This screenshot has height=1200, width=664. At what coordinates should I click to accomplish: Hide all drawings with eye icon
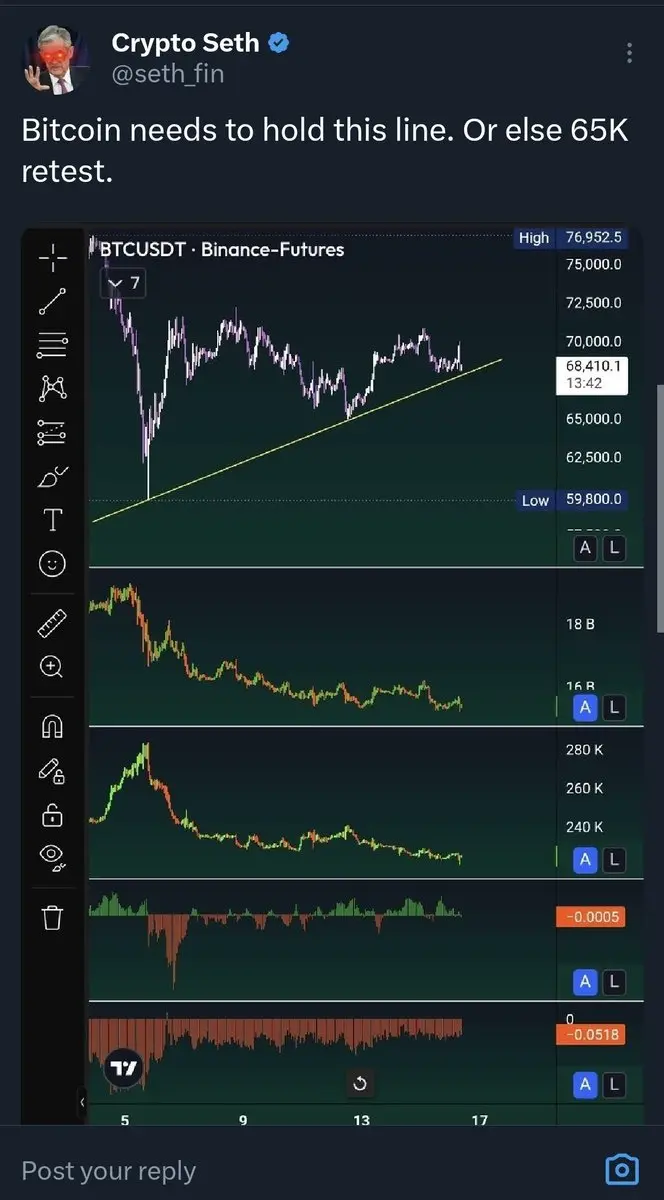tap(52, 857)
